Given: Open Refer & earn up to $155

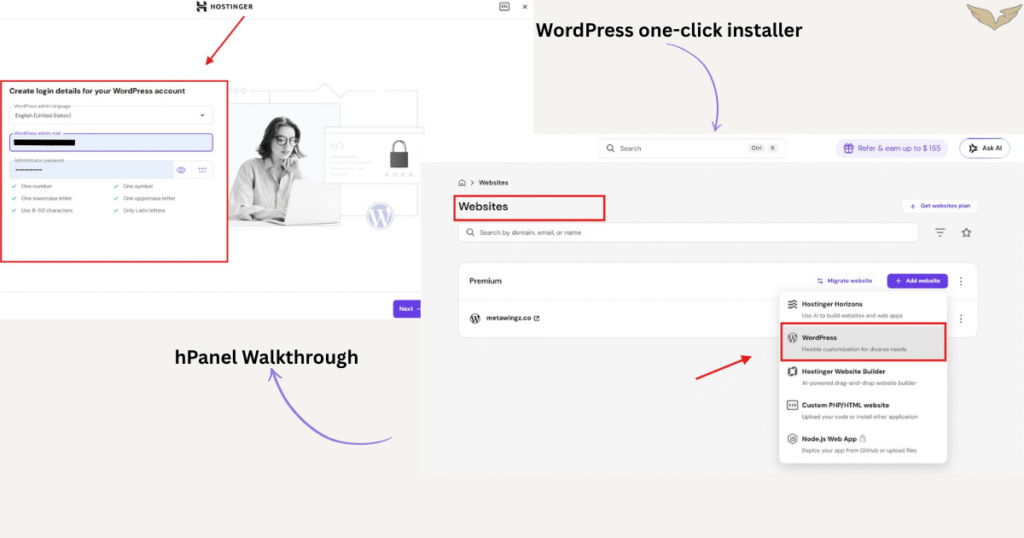Looking at the screenshot, I should [891, 148].
